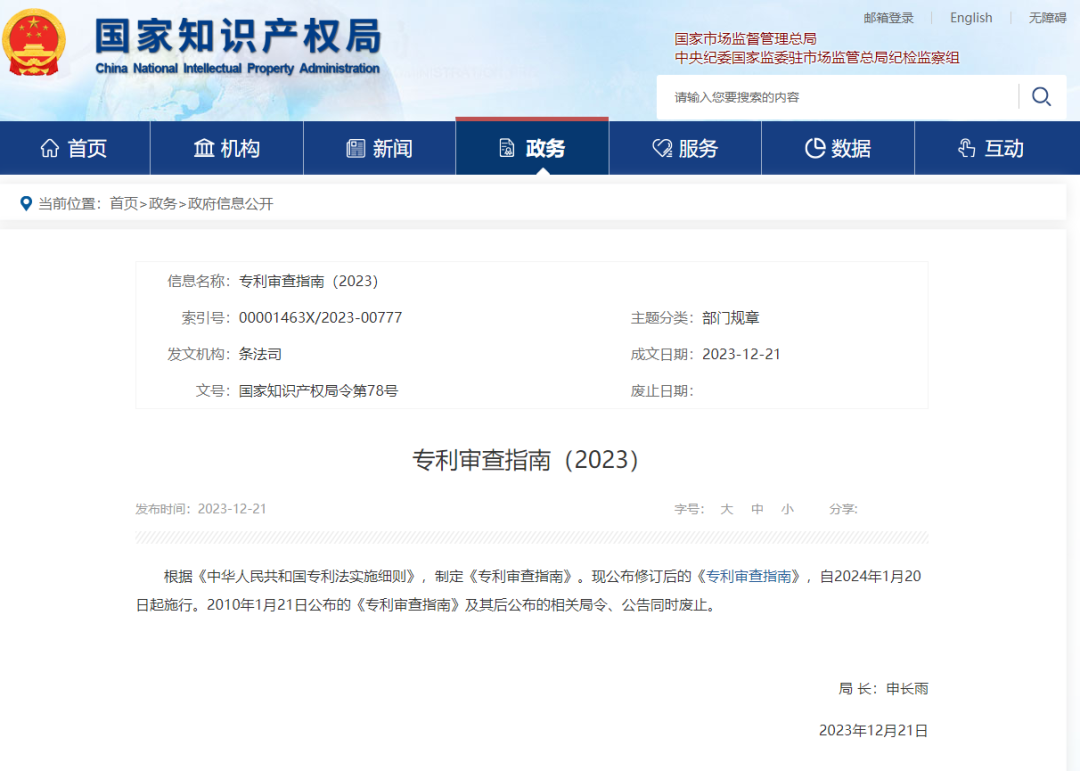Image resolution: width=1080 pixels, height=771 pixels.
Task: Switch the site to English
Action: 971,17
